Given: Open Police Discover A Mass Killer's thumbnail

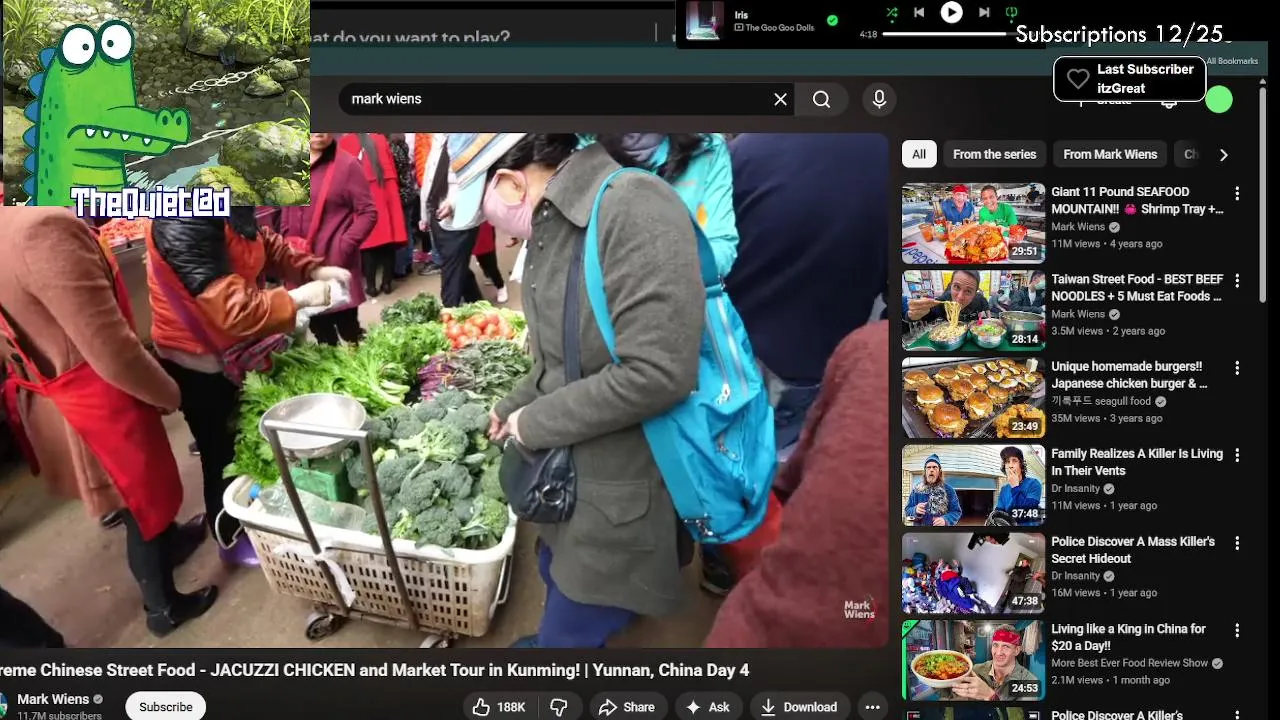Looking at the screenshot, I should pyautogui.click(x=973, y=573).
